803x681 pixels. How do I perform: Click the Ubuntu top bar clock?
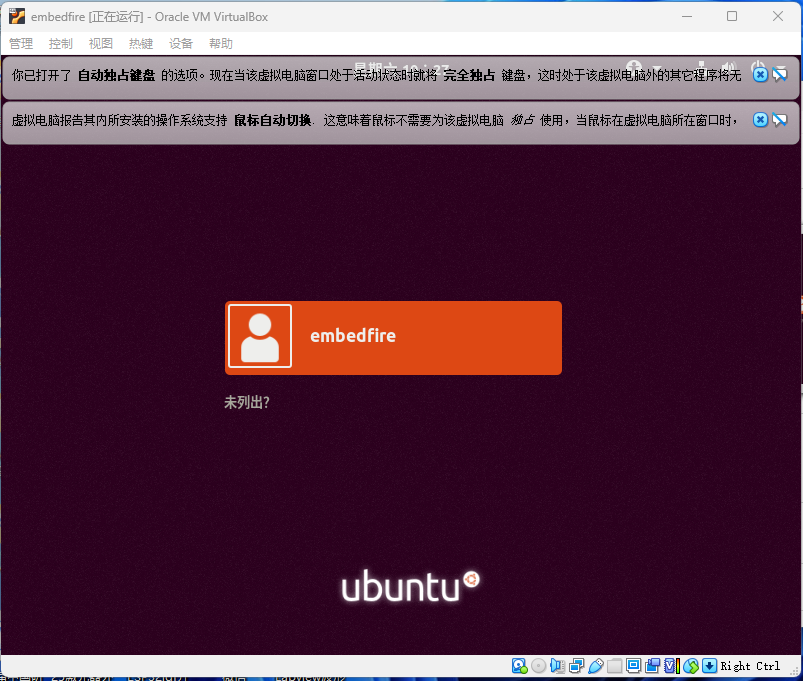pyautogui.click(x=402, y=68)
